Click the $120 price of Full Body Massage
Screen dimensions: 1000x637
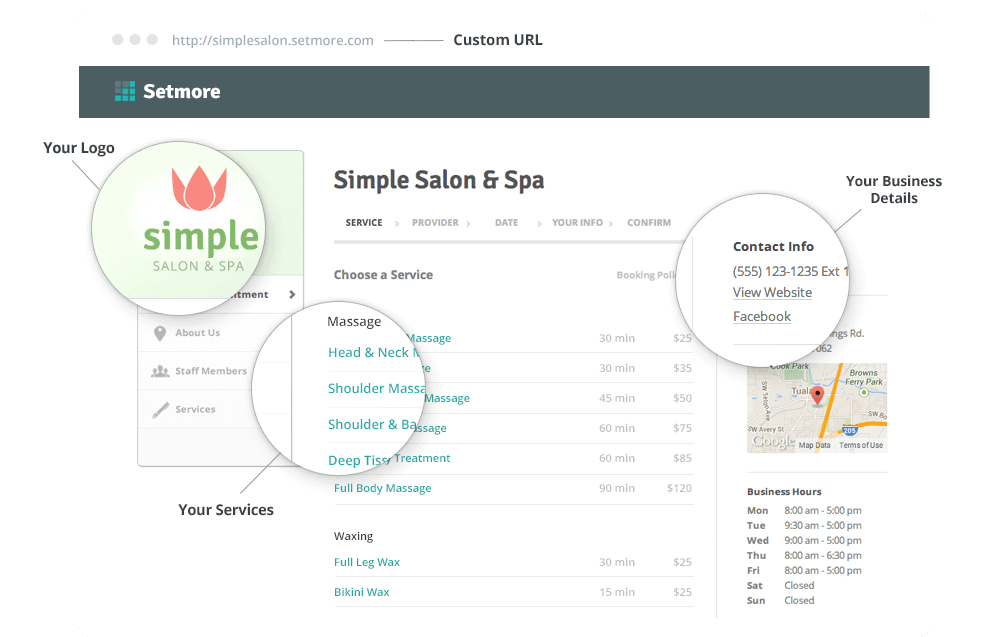pos(679,488)
